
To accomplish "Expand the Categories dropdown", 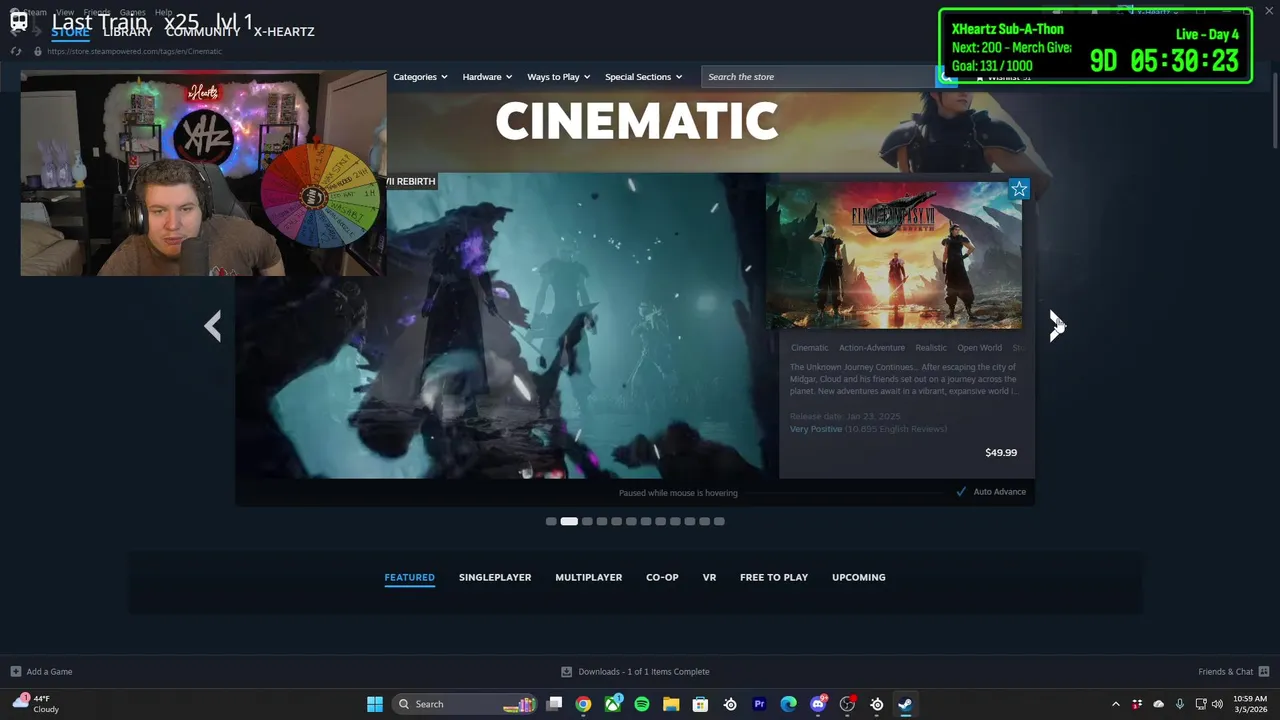I will pyautogui.click(x=420, y=77).
